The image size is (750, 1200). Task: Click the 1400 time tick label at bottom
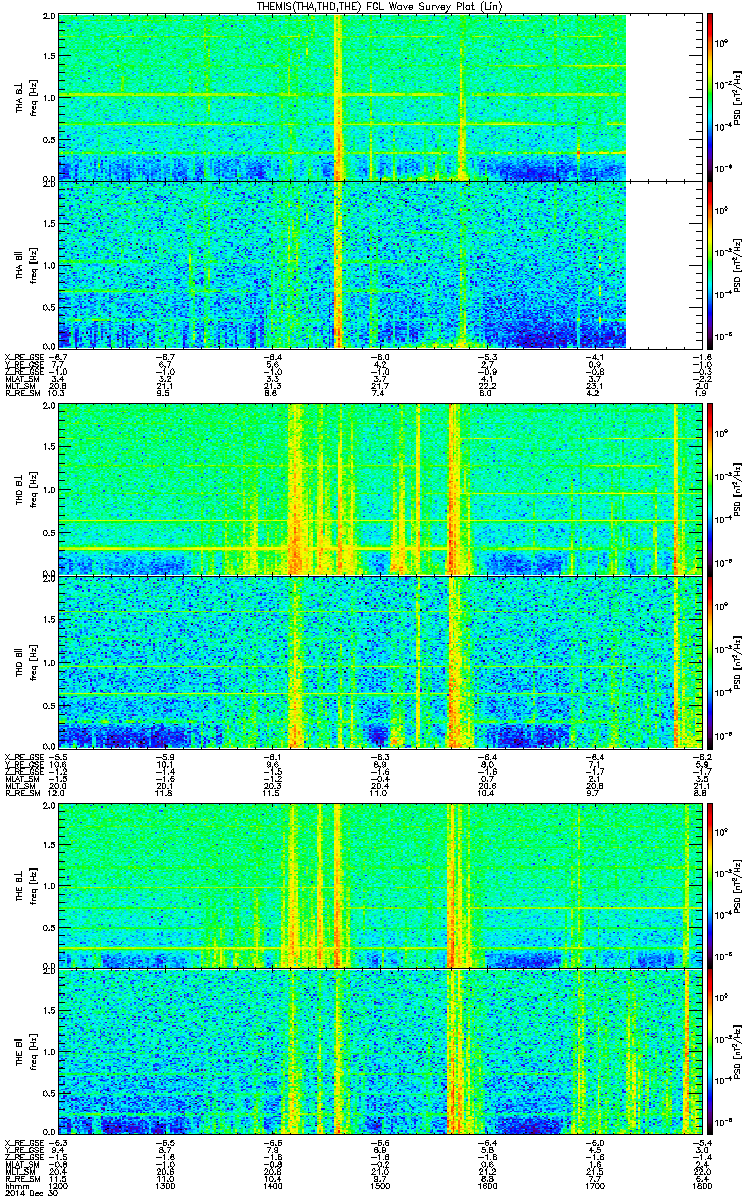coord(271,1185)
